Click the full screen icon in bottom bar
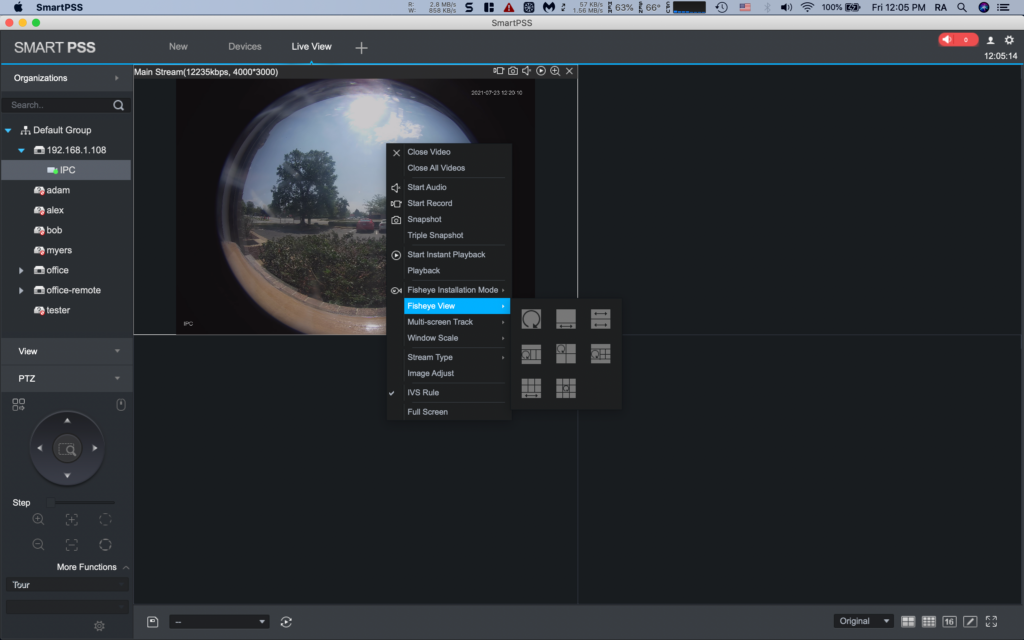The height and width of the screenshot is (640, 1024). 991,621
